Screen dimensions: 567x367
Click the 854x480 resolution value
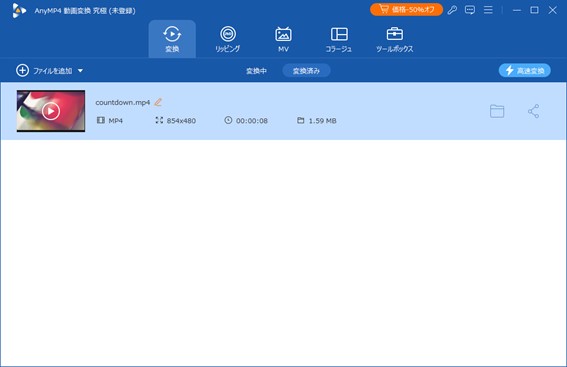[x=181, y=121]
